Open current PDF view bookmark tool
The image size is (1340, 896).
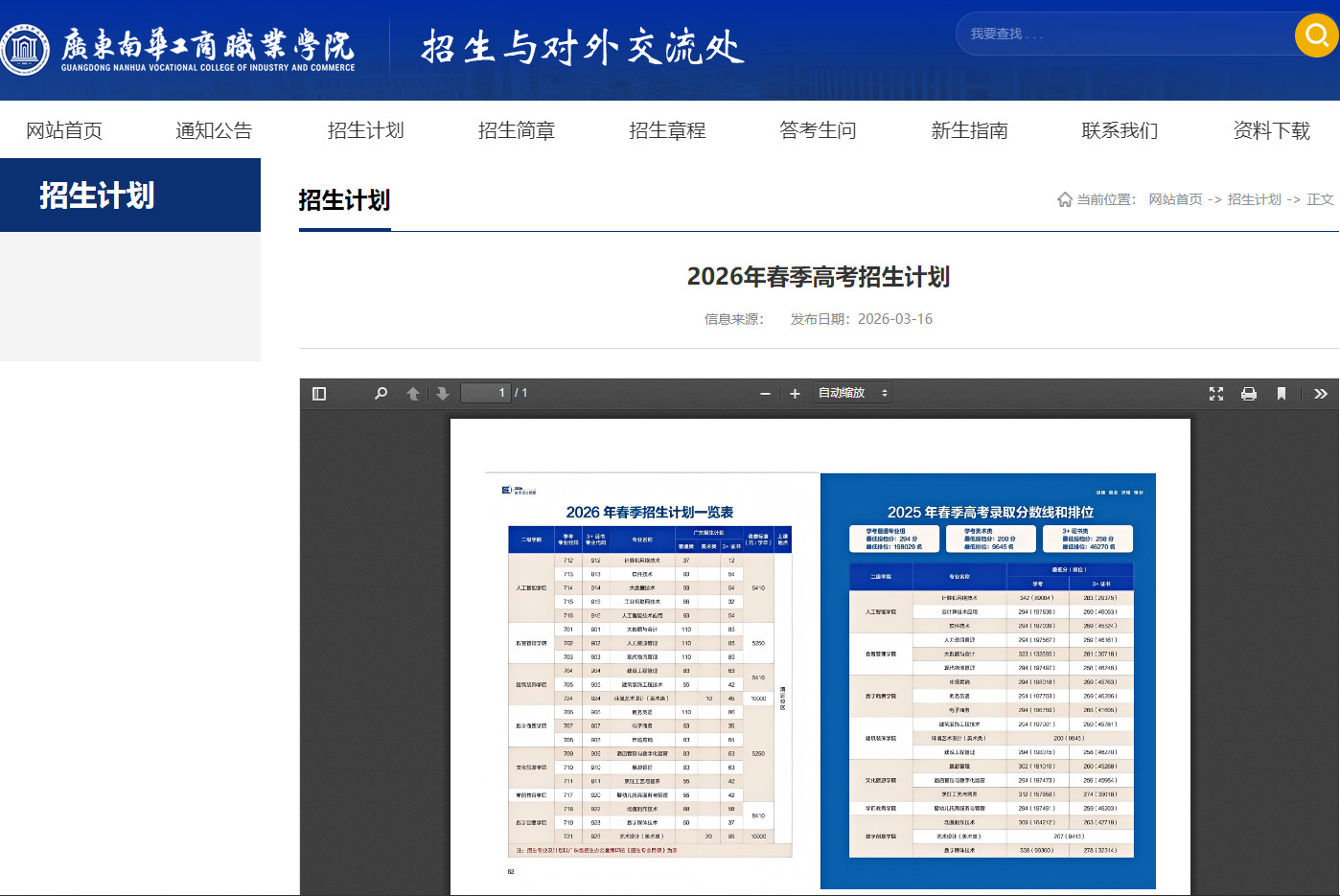tap(1282, 393)
